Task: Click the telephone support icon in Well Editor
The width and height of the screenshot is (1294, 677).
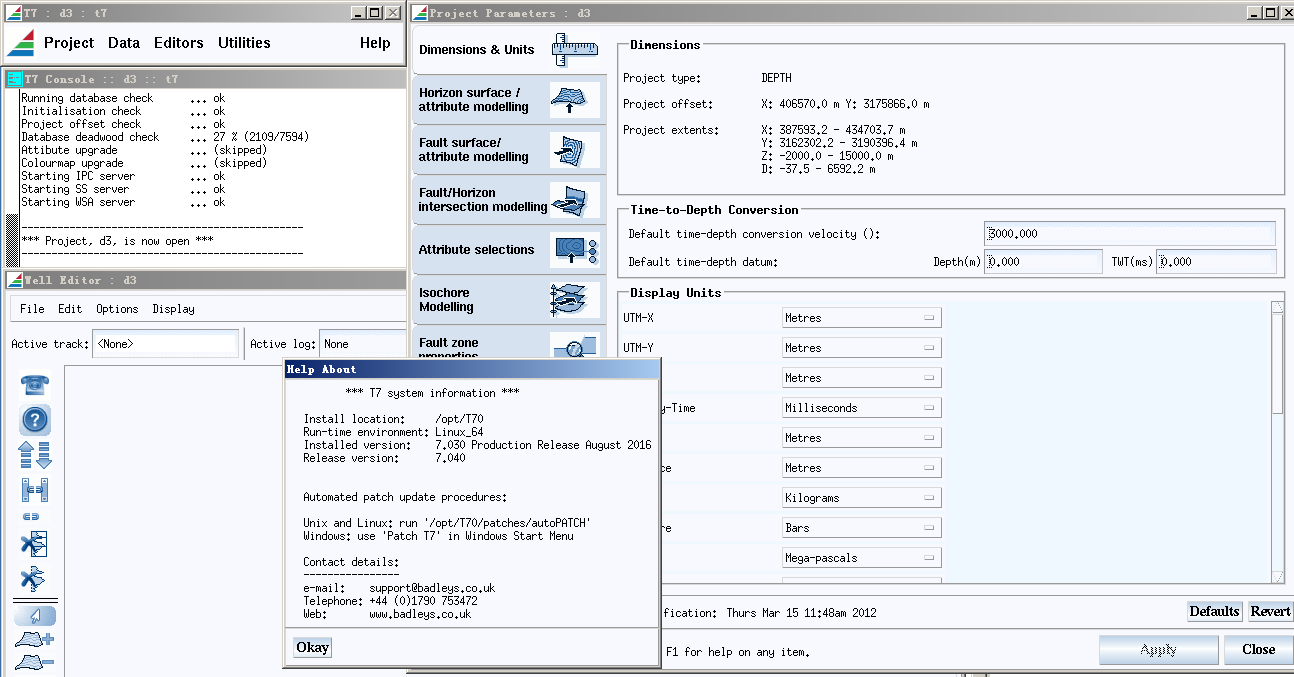Action: click(35, 385)
